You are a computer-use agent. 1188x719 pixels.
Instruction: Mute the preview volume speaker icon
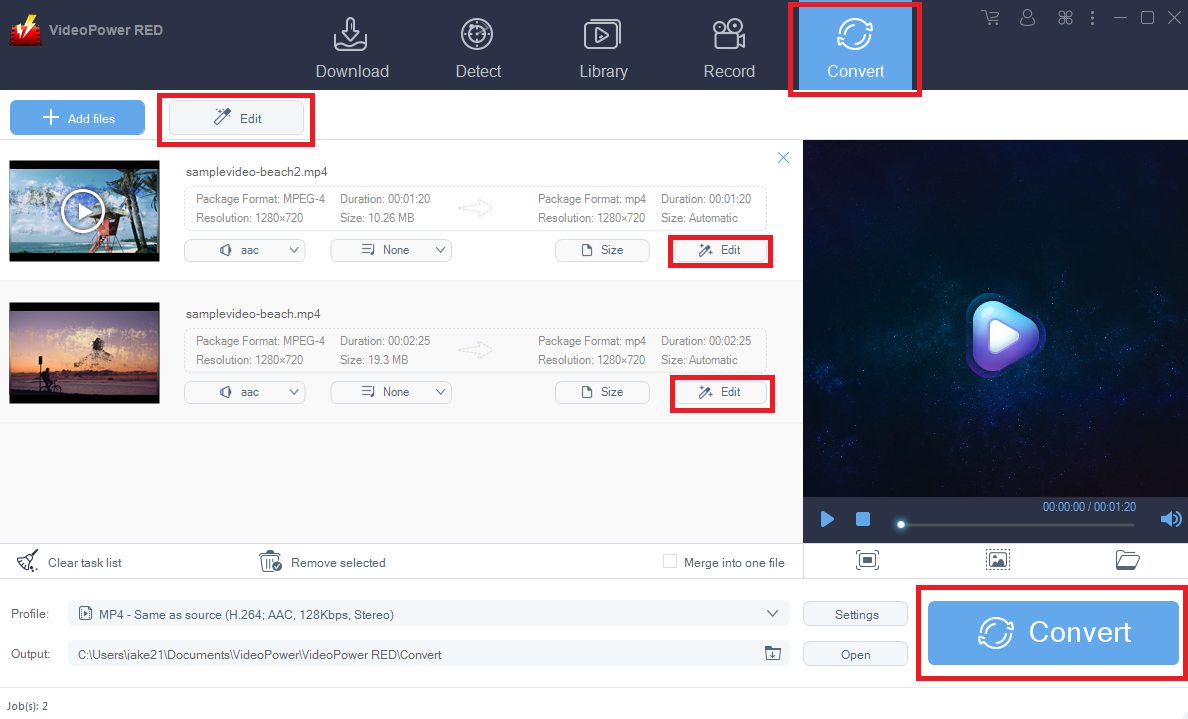[x=1171, y=519]
